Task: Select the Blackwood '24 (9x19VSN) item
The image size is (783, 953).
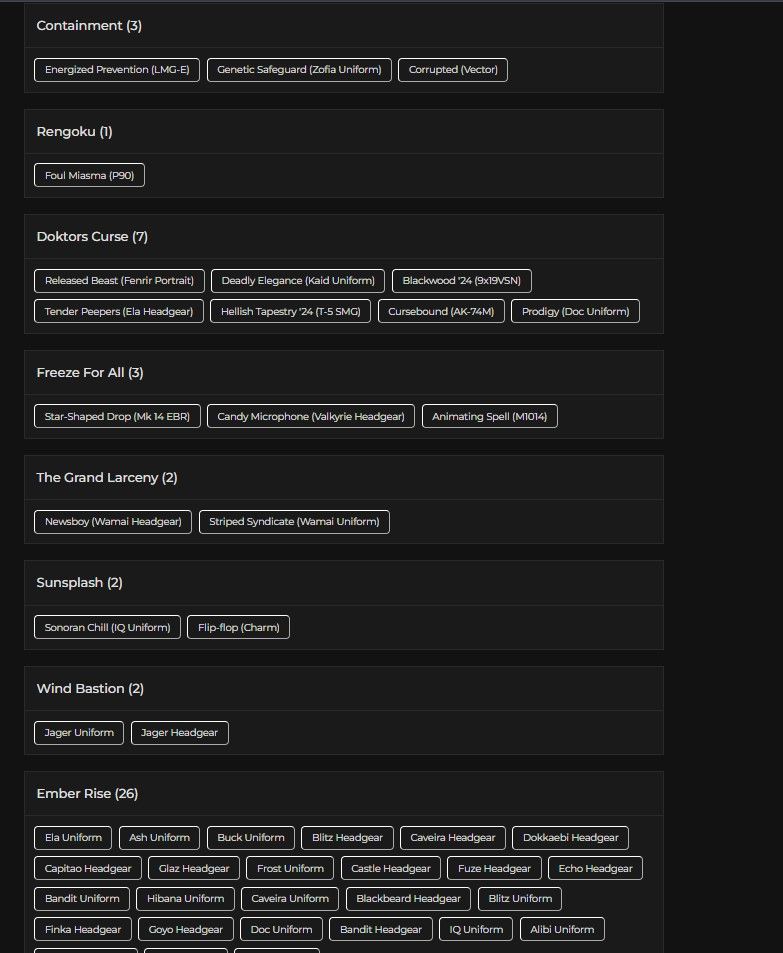Action: click(x=461, y=281)
